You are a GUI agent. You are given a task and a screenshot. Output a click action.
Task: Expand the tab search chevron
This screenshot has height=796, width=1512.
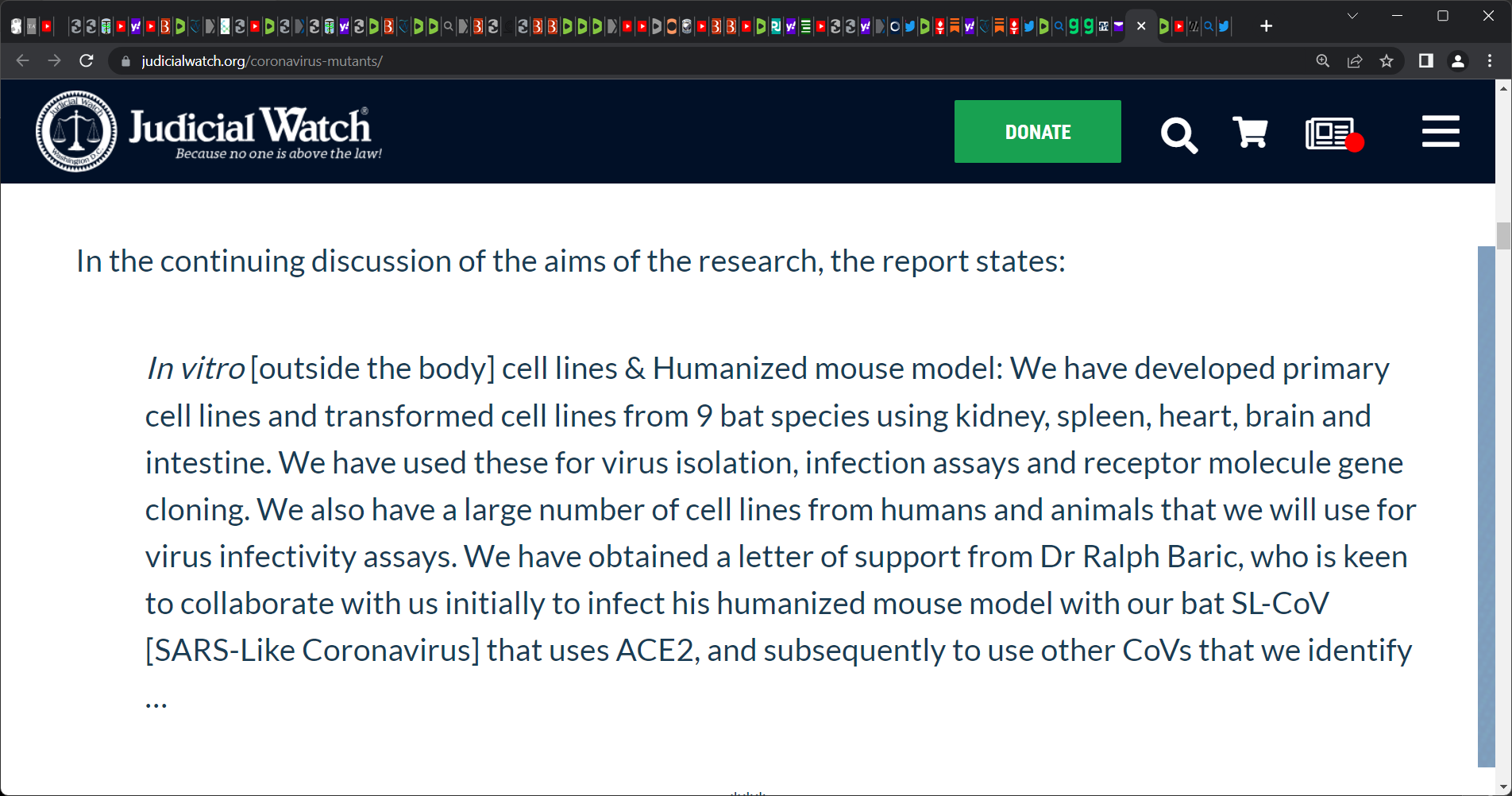click(x=1352, y=16)
